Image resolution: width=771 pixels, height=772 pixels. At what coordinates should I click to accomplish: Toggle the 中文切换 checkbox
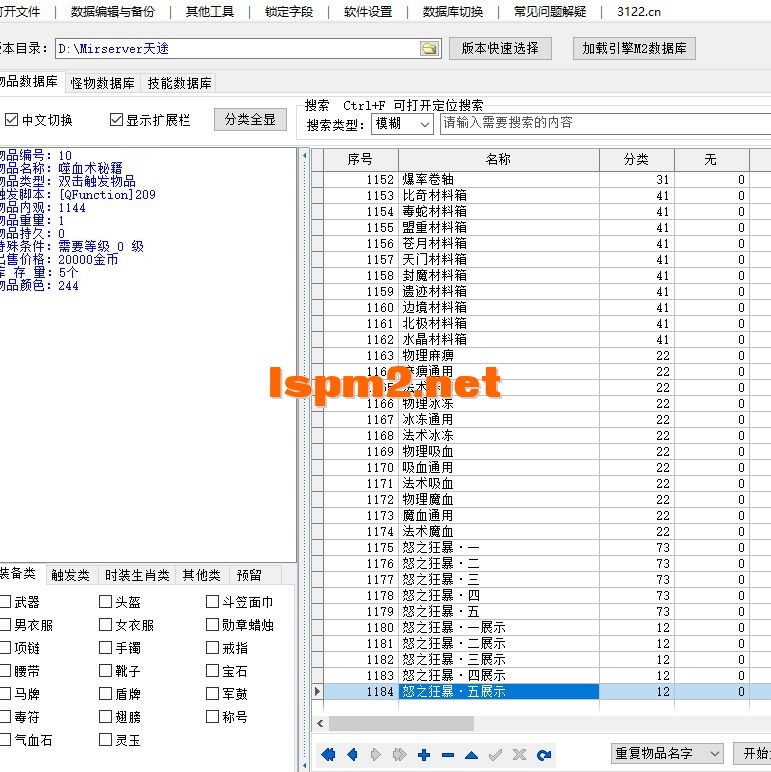(x=11, y=120)
